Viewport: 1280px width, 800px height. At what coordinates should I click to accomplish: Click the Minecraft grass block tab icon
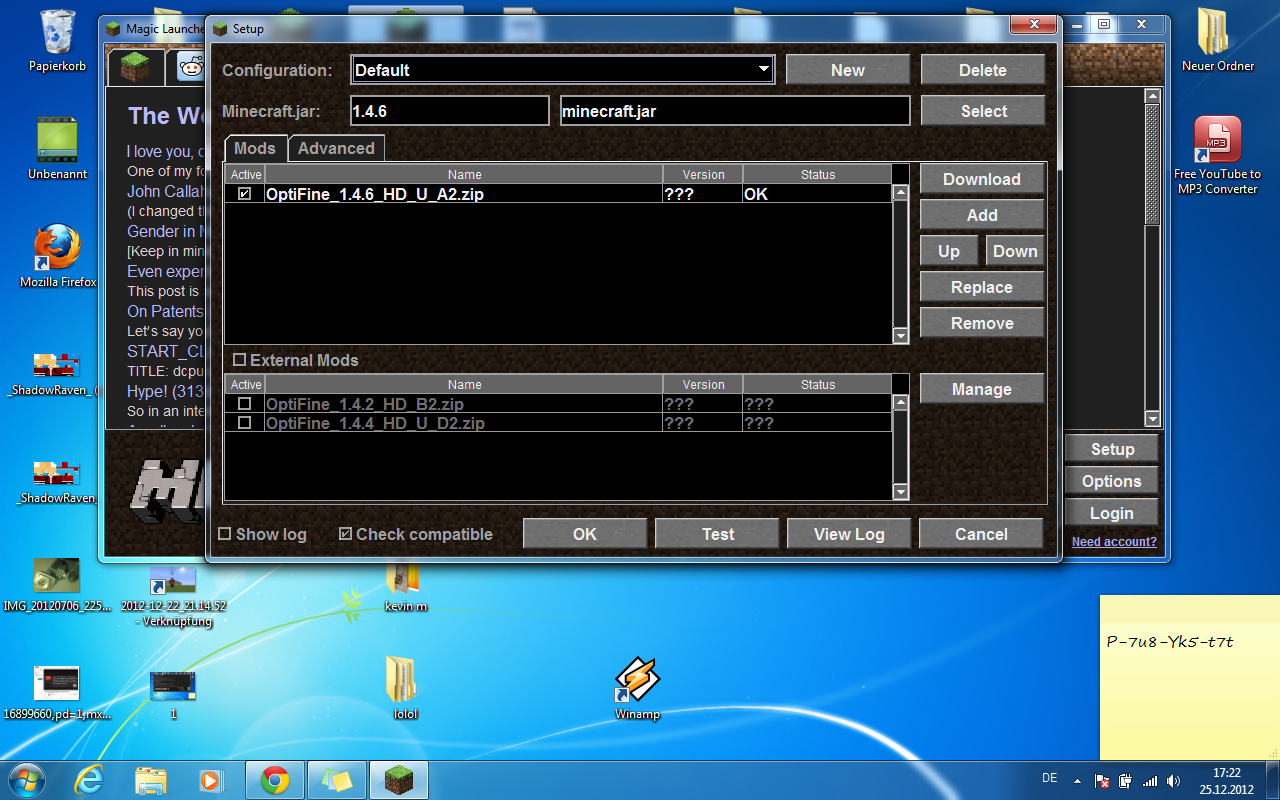135,67
